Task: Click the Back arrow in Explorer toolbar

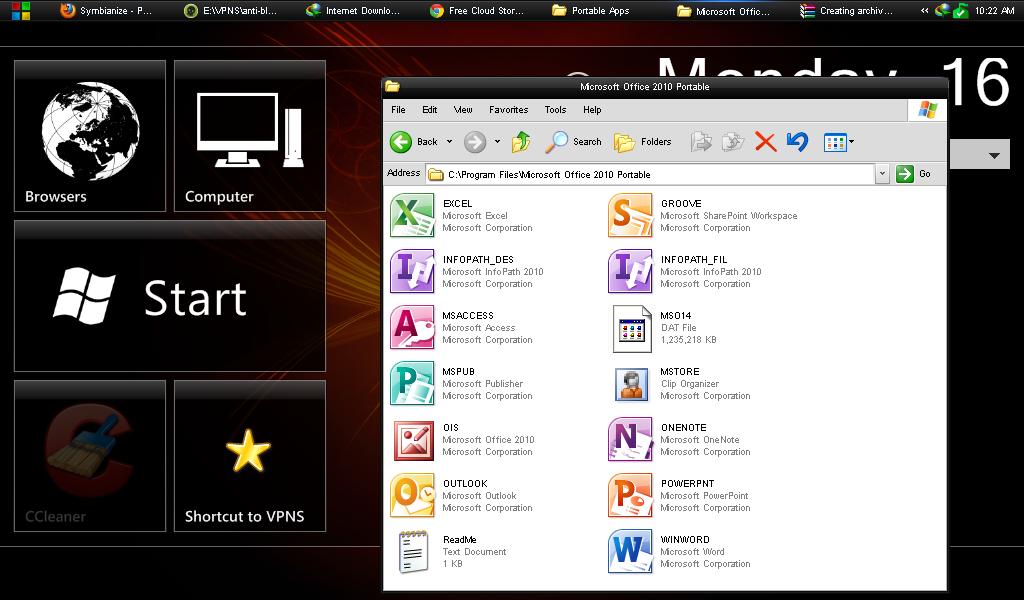Action: pyautogui.click(x=401, y=142)
